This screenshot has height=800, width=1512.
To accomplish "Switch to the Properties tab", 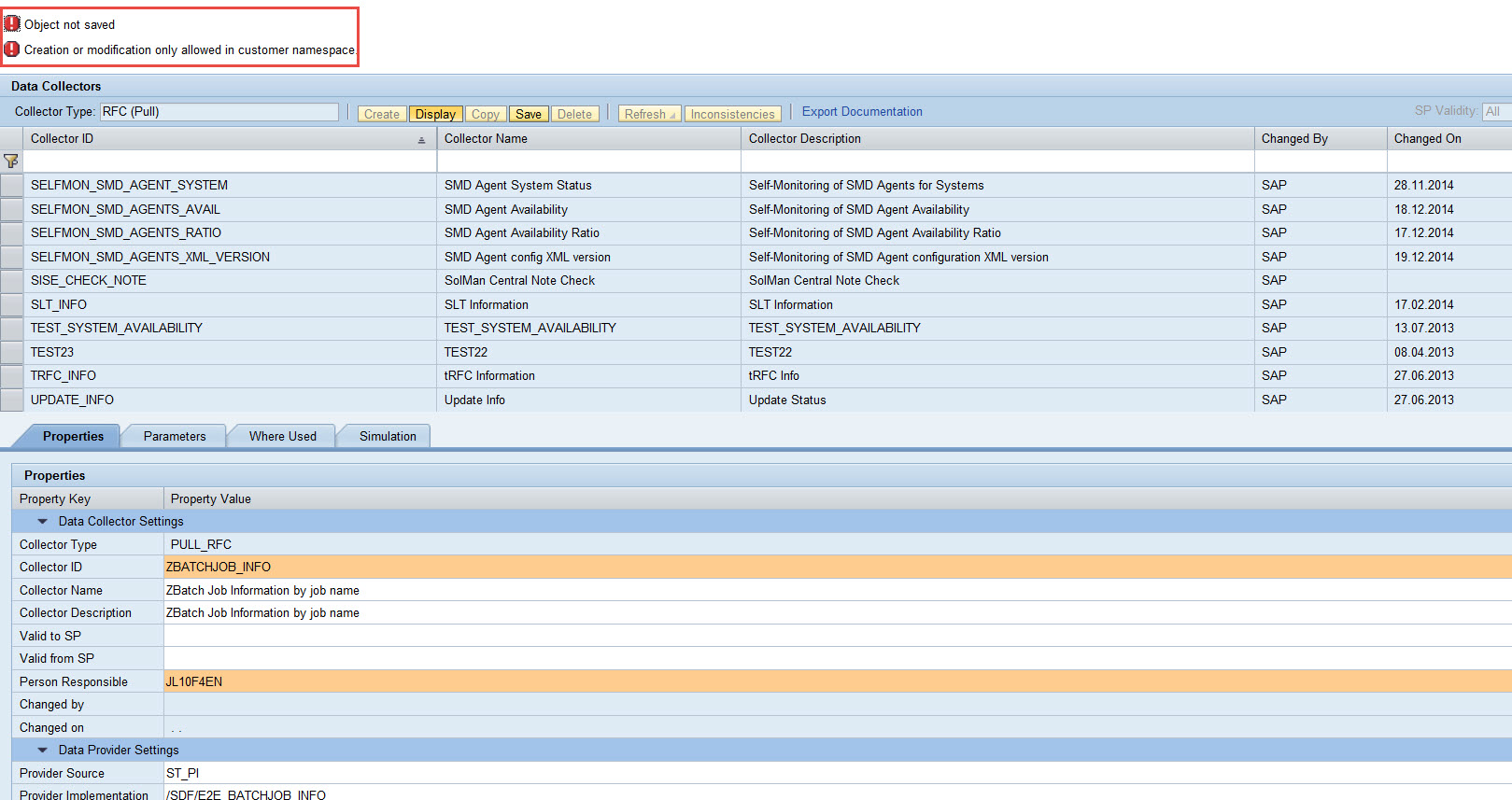I will 73,436.
